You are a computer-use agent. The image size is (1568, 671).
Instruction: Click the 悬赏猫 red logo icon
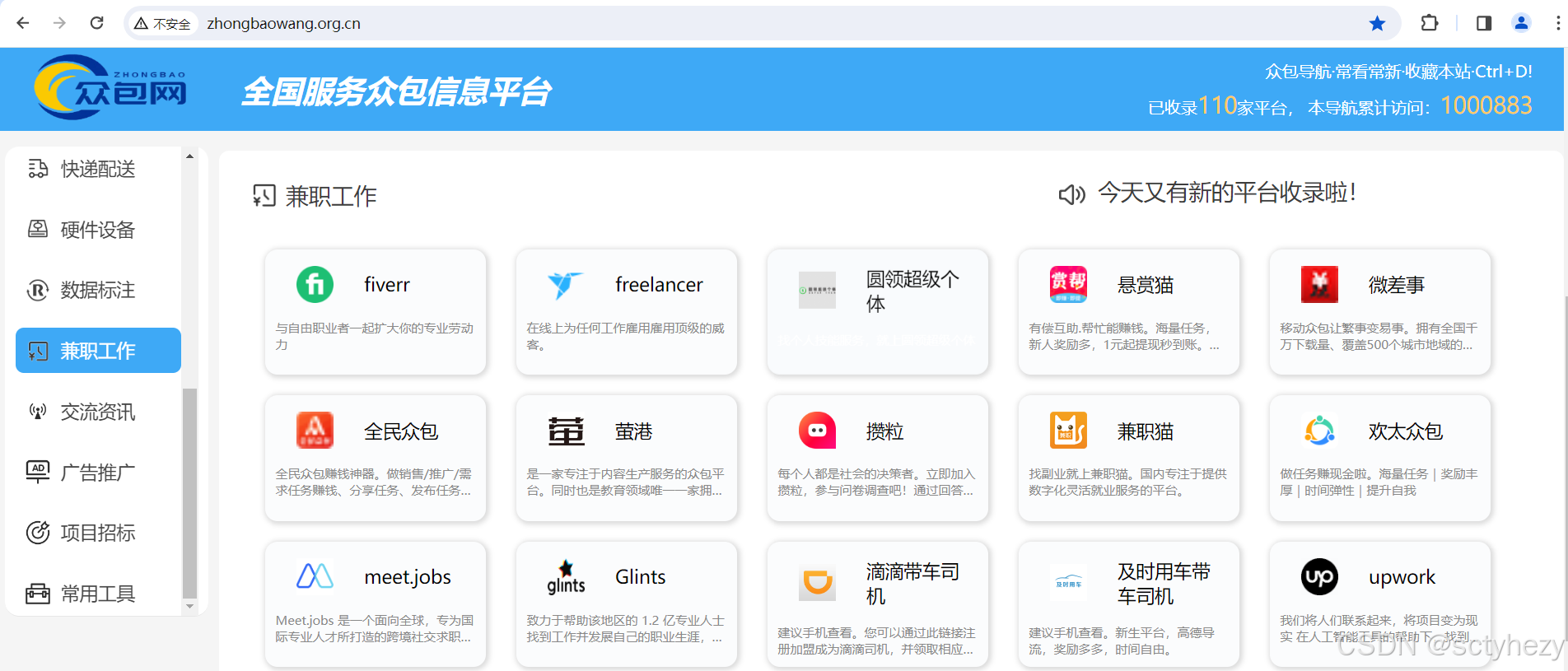(1068, 285)
